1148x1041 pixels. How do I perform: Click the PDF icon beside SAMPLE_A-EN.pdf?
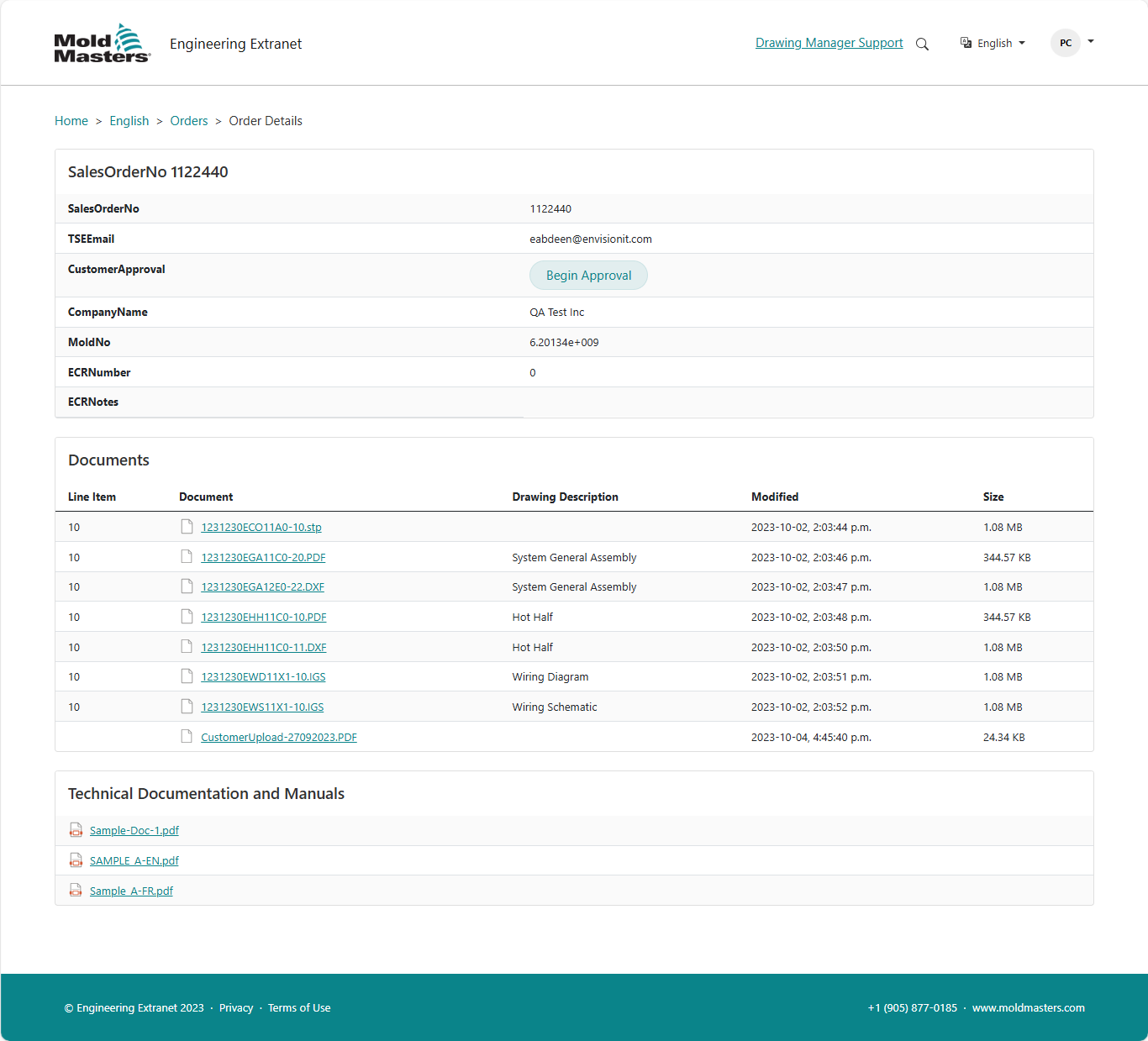tap(76, 860)
